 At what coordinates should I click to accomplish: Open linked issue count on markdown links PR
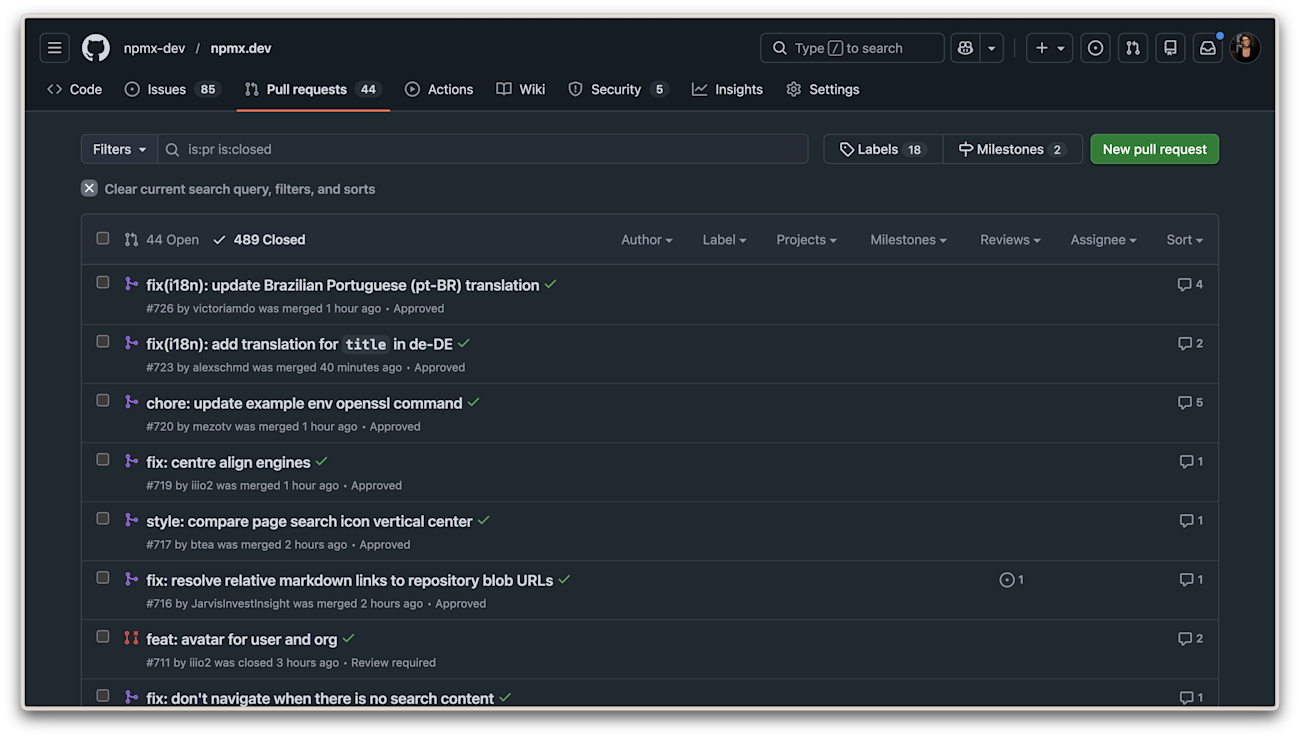1011,579
